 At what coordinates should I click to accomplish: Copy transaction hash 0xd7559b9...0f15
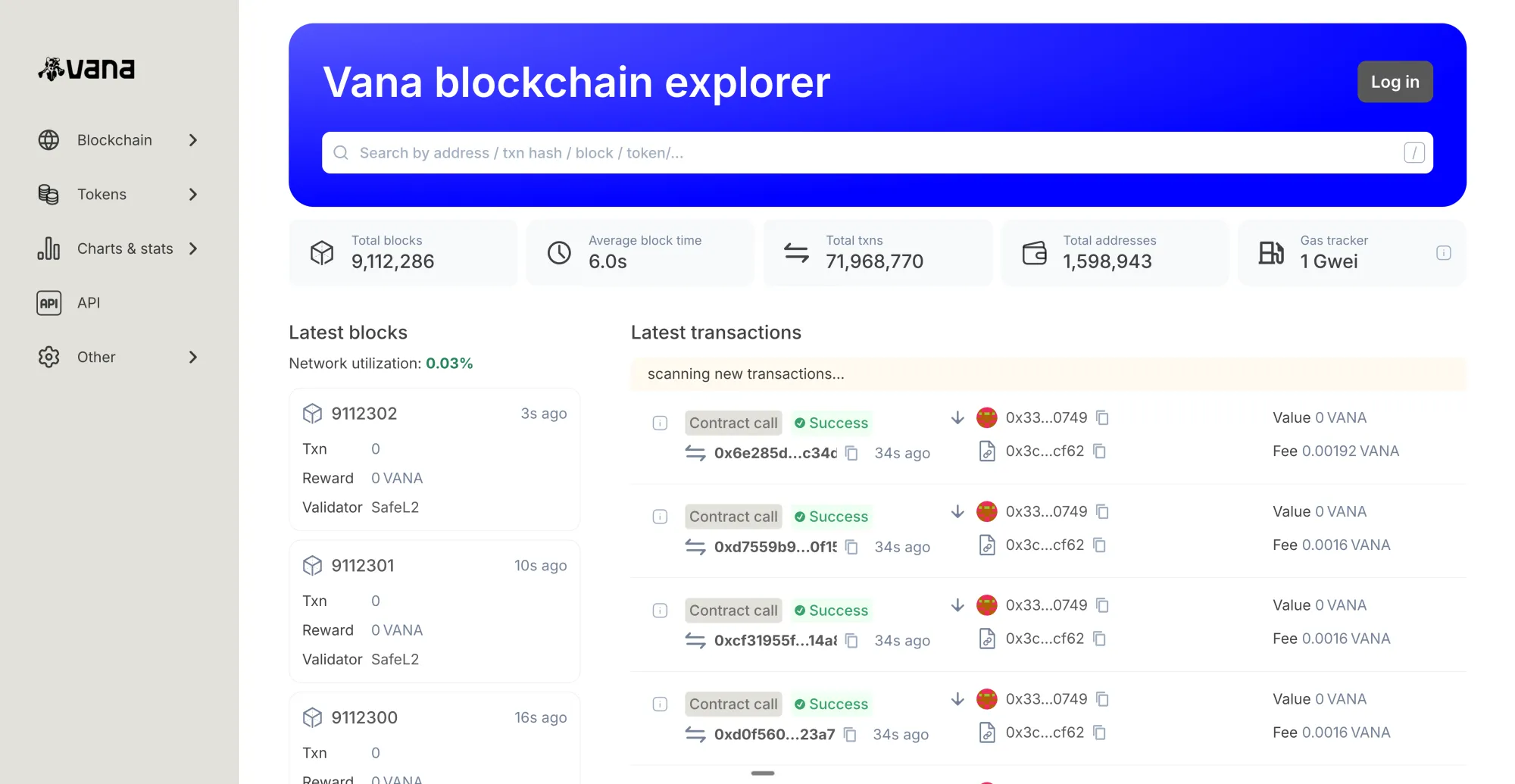851,547
